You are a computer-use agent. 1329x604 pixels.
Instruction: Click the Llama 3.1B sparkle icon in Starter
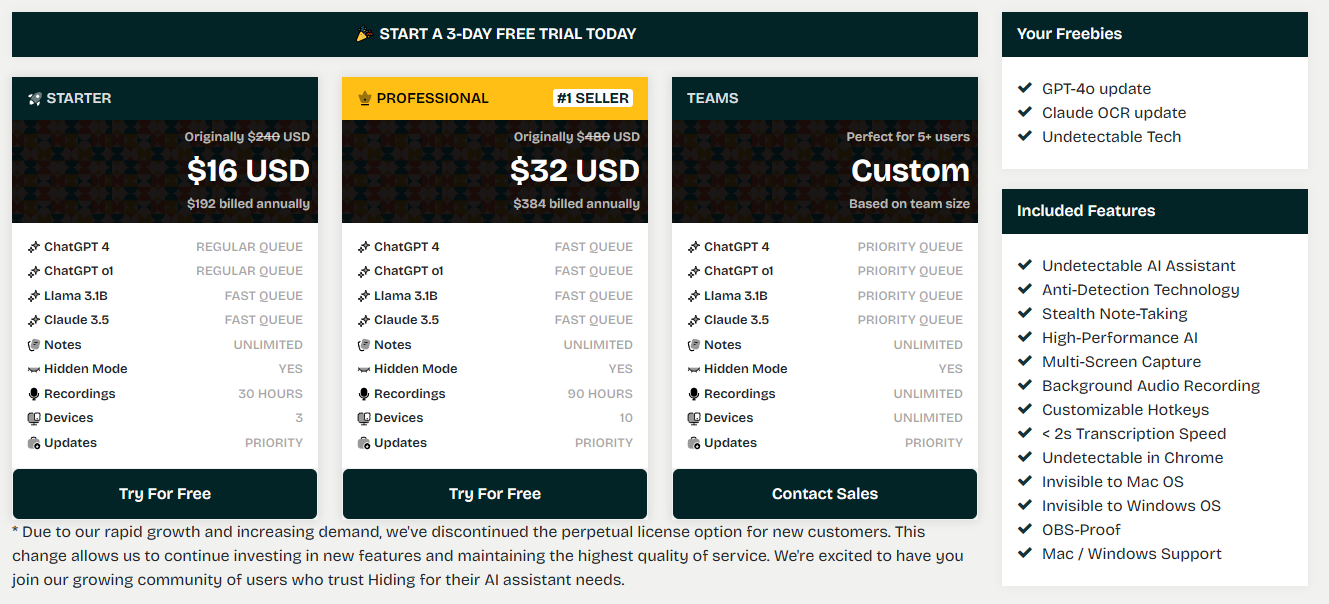(x=34, y=296)
